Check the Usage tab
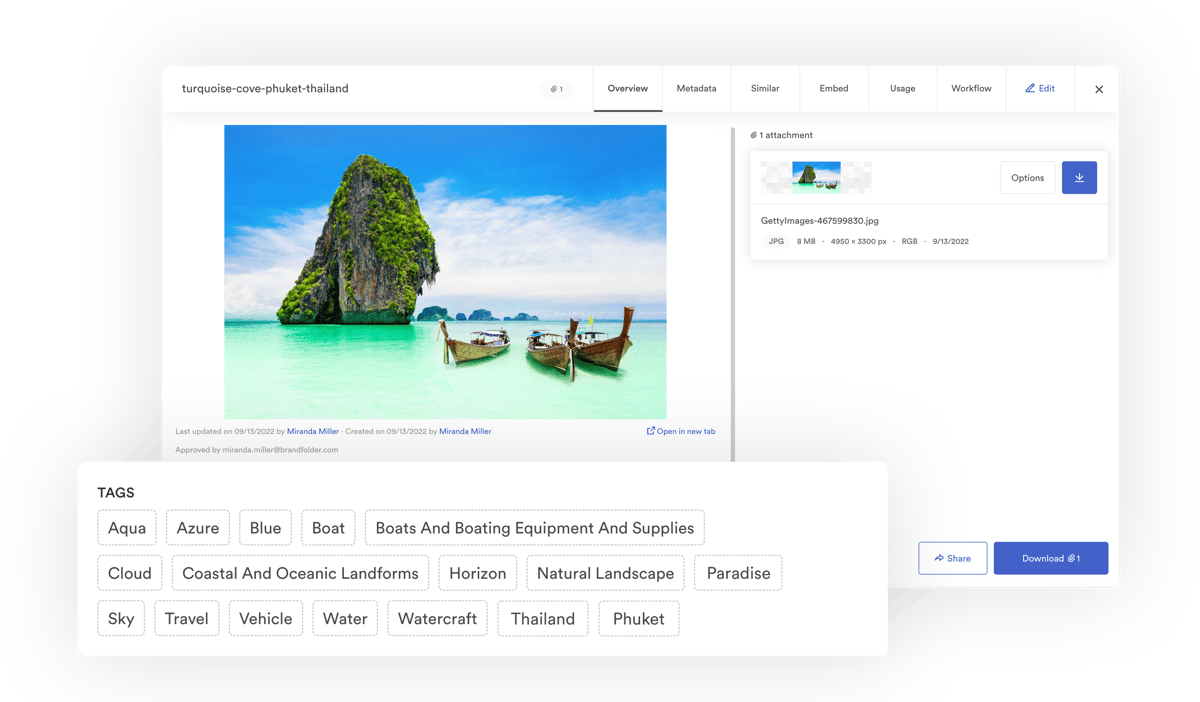Image resolution: width=1200 pixels, height=702 pixels. 902,88
